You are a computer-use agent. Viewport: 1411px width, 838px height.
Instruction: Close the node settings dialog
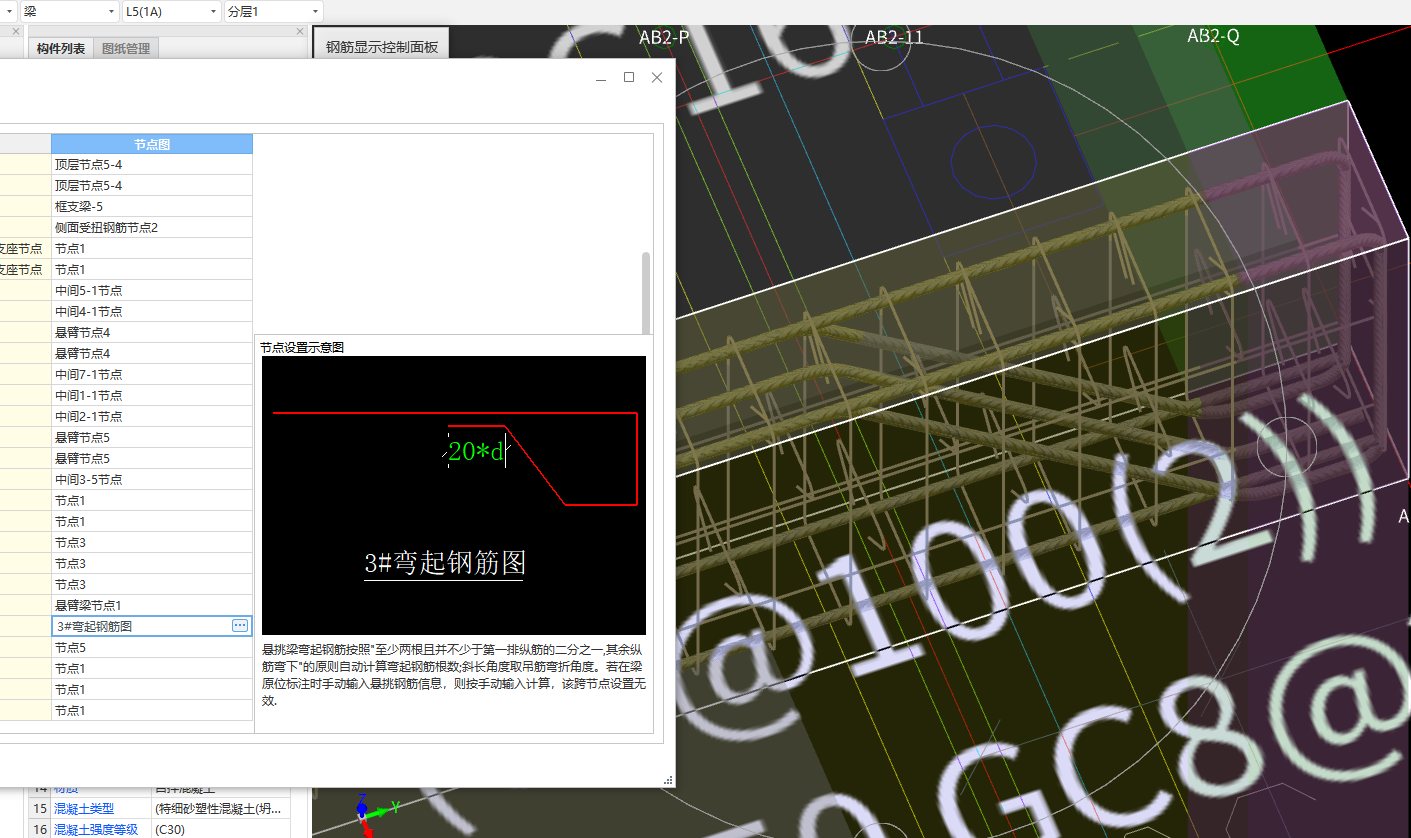(657, 77)
